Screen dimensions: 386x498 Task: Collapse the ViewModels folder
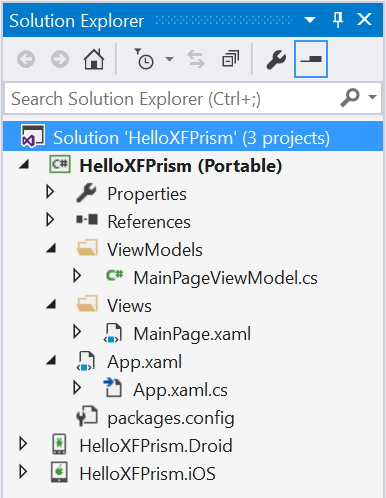51,248
